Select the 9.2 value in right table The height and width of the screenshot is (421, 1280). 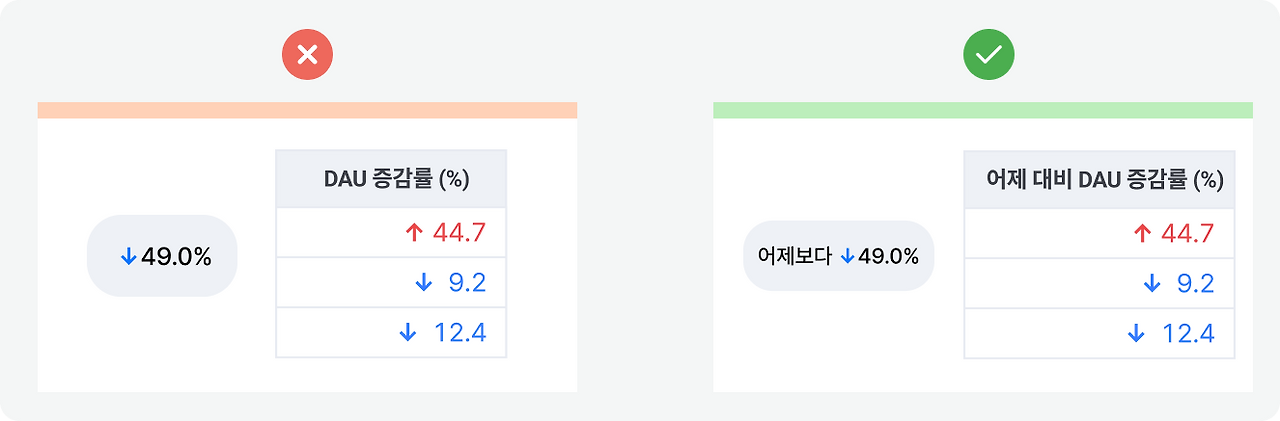[x=1195, y=284]
